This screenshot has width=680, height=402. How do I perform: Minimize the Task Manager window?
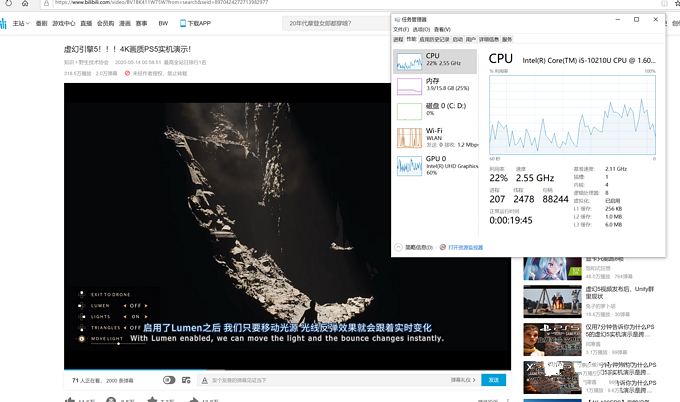[x=618, y=20]
